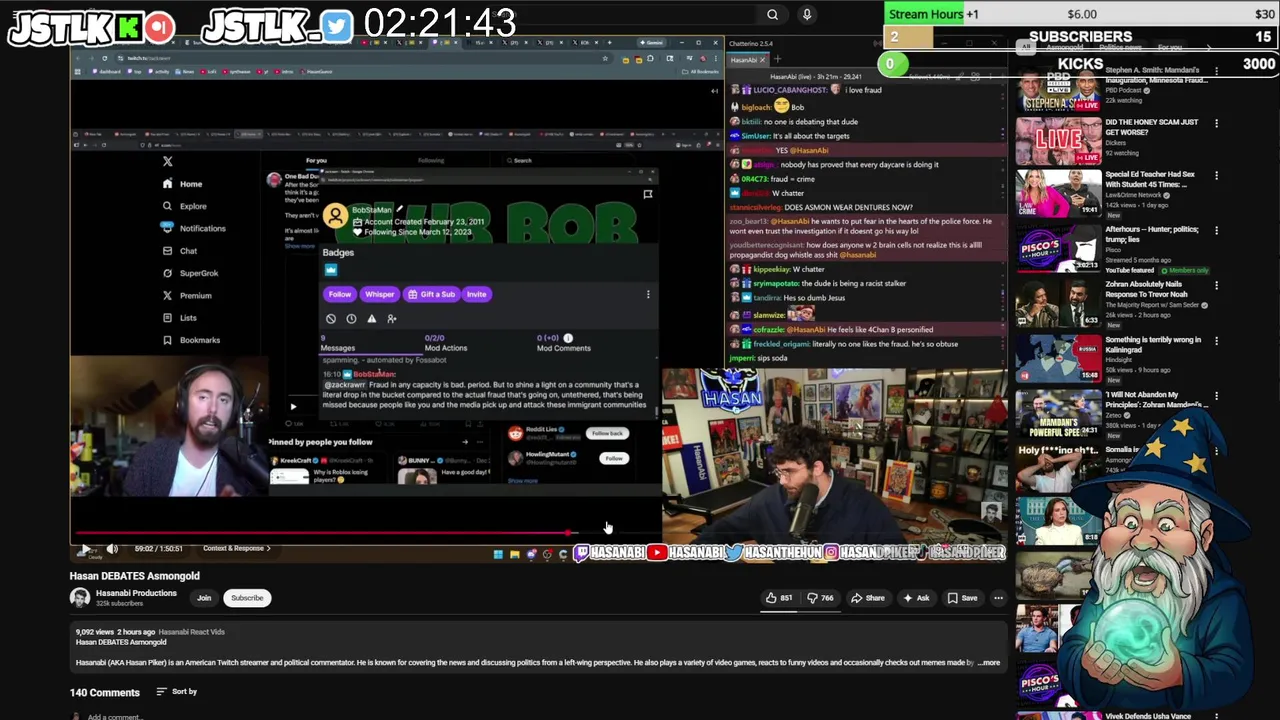This screenshot has height=720, width=1280.
Task: Activate voice search microphone icon
Action: tap(807, 14)
